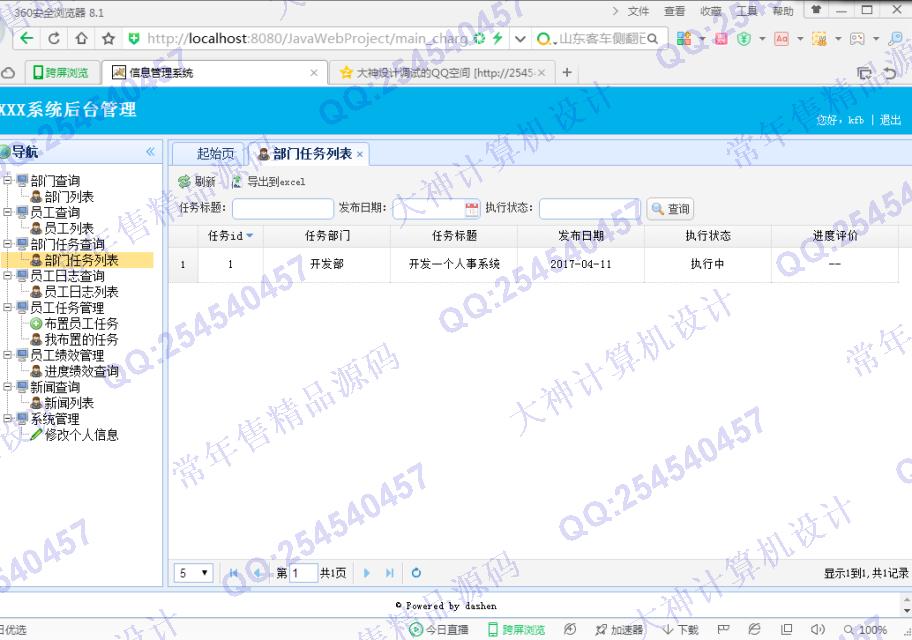
Task: Click the 任务标题 input field
Action: click(x=283, y=209)
